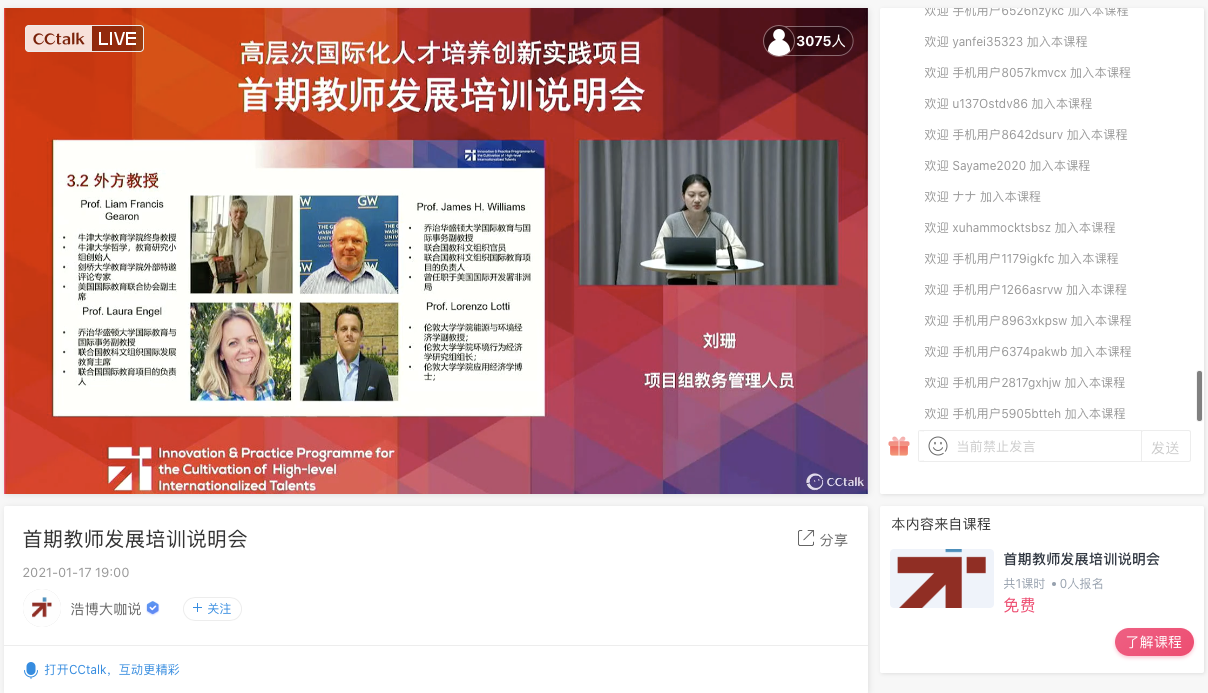Click the chat panel scrollbar
This screenshot has height=693, width=1208.
click(x=1197, y=394)
